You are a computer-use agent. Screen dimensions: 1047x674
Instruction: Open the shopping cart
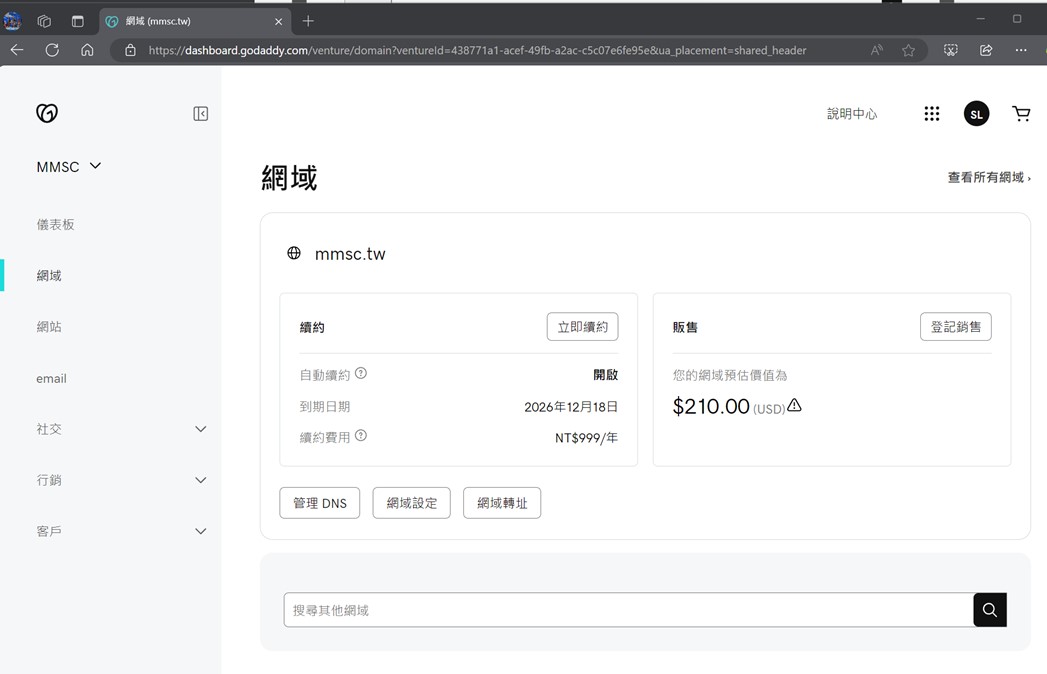pos(1021,114)
